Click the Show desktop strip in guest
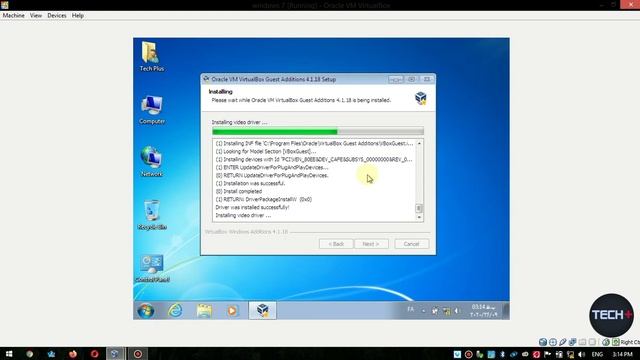640x360 pixels. (506, 311)
